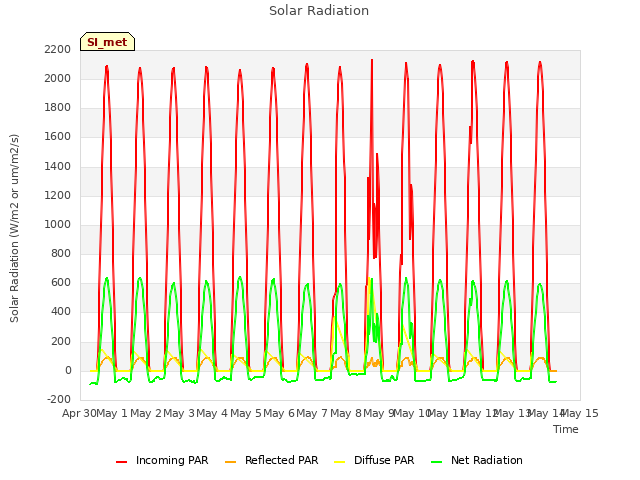Viewport: 640px width, 480px height.
Task: Click the May 5 x-axis tick label
Action: pyautogui.click(x=246, y=413)
